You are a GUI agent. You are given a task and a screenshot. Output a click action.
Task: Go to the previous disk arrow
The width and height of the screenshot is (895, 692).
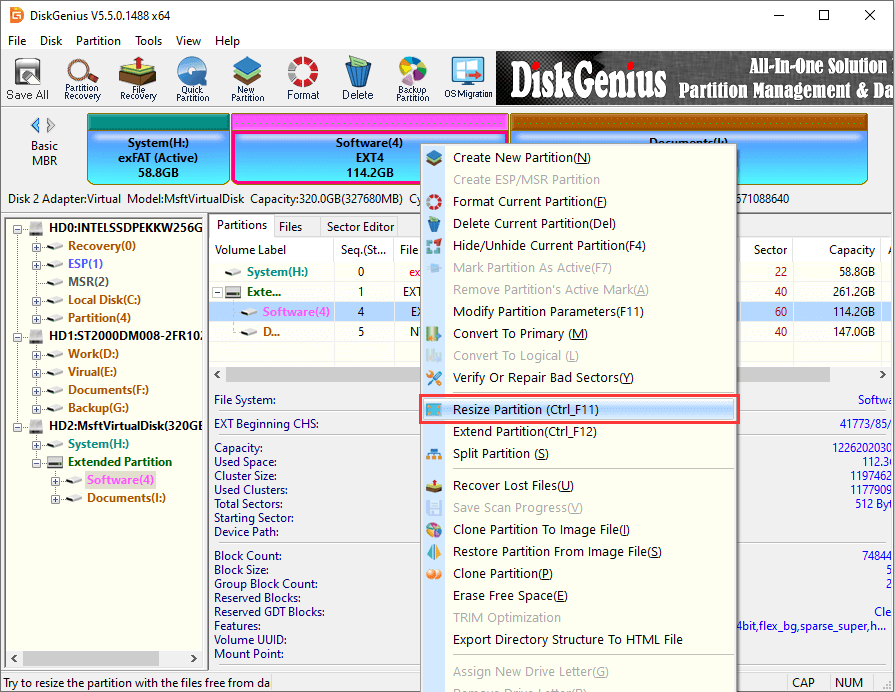pos(36,125)
